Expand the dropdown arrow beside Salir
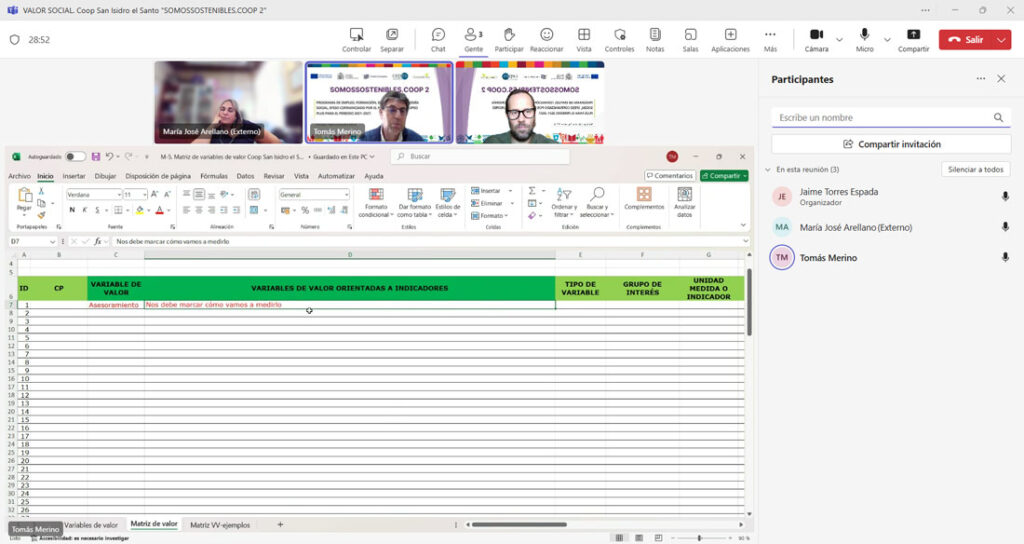The height and width of the screenshot is (544, 1024). (x=1002, y=40)
